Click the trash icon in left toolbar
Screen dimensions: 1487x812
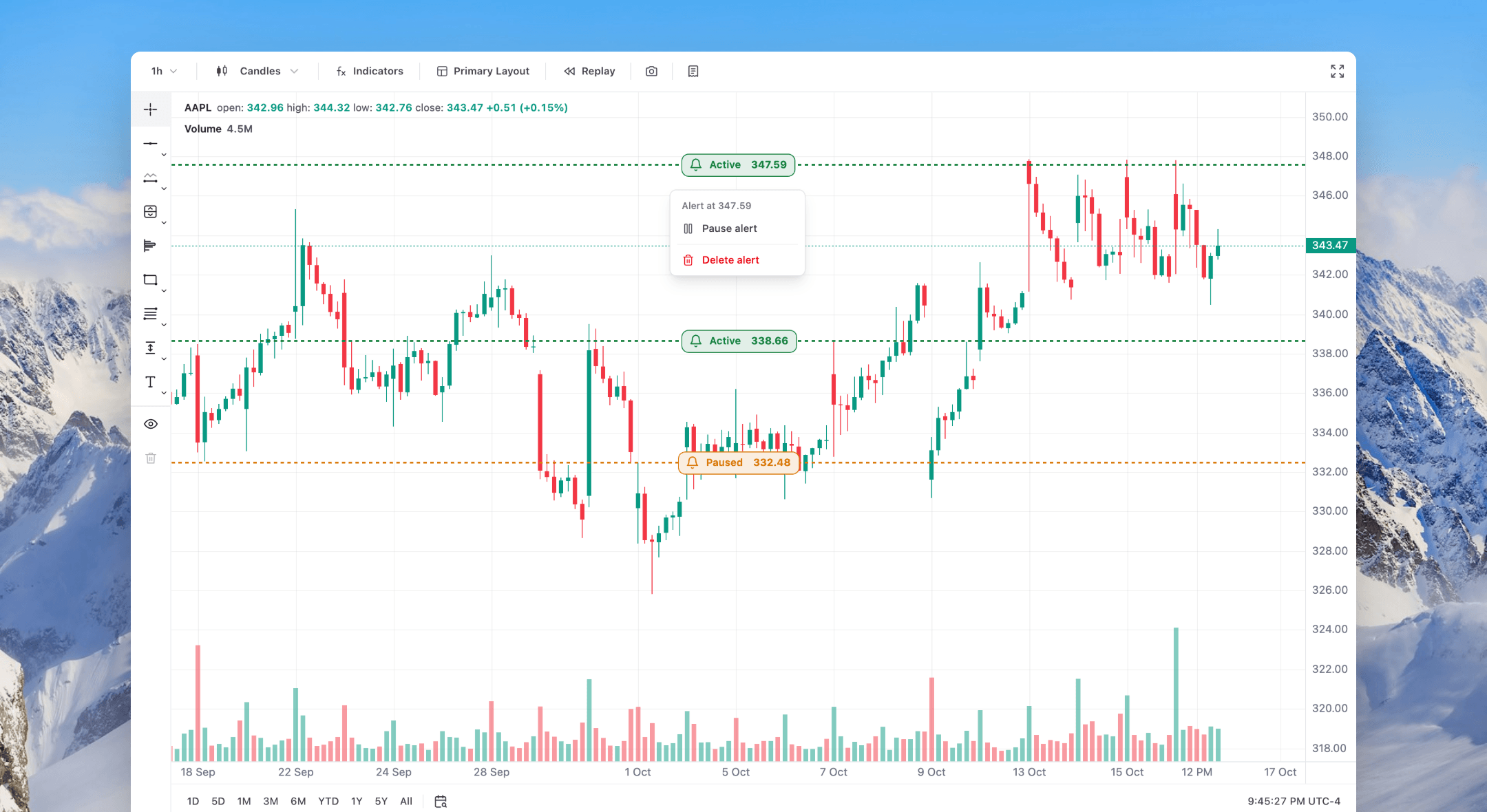pos(151,458)
